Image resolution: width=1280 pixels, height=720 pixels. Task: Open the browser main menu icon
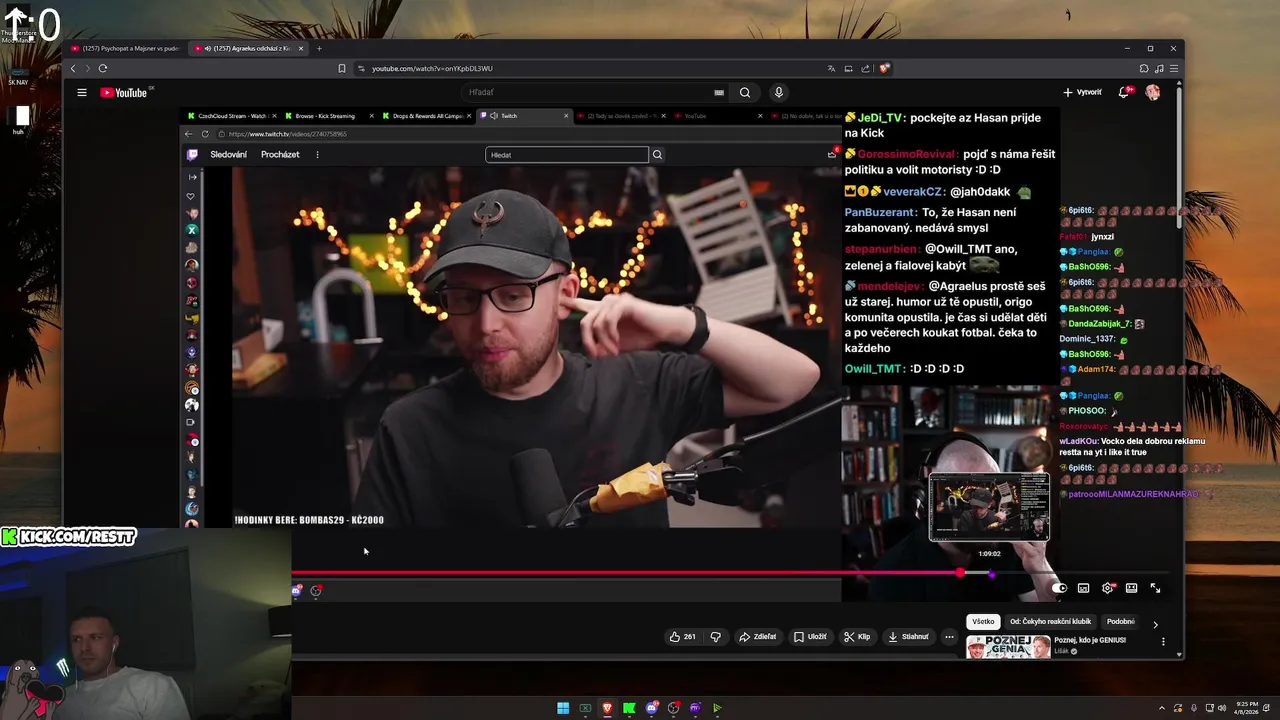pyautogui.click(x=1175, y=68)
